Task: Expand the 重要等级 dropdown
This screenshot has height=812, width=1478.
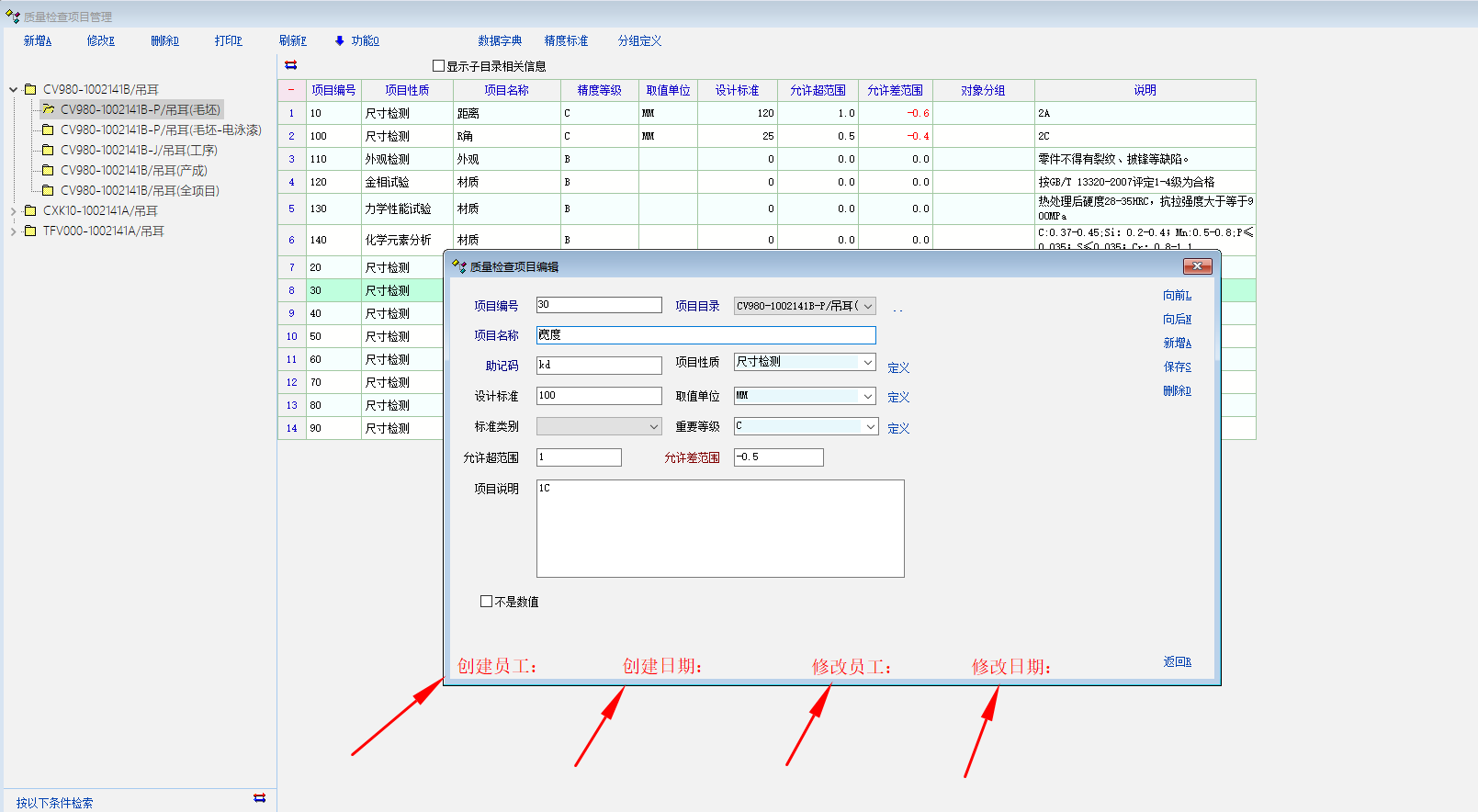Action: (869, 427)
